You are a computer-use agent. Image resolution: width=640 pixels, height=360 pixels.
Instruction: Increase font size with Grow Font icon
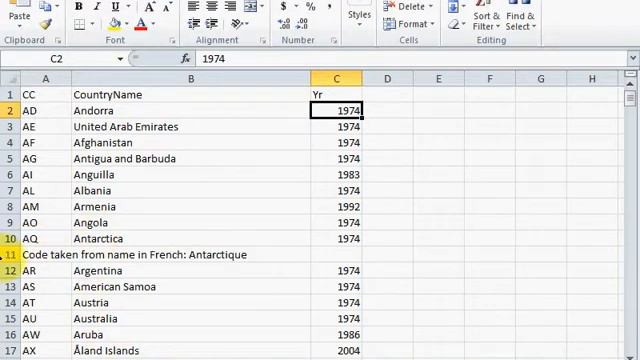[x=149, y=7]
